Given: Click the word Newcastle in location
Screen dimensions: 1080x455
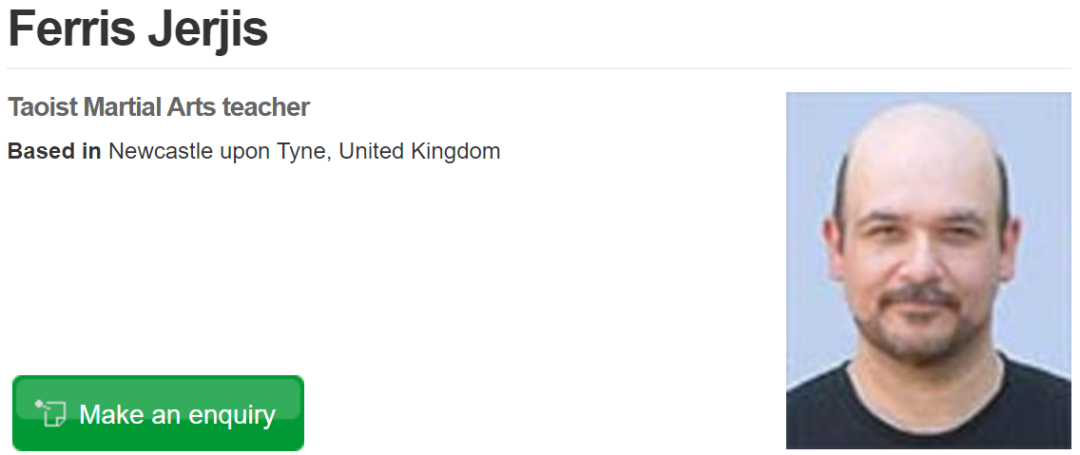Looking at the screenshot, I should click(x=155, y=152).
